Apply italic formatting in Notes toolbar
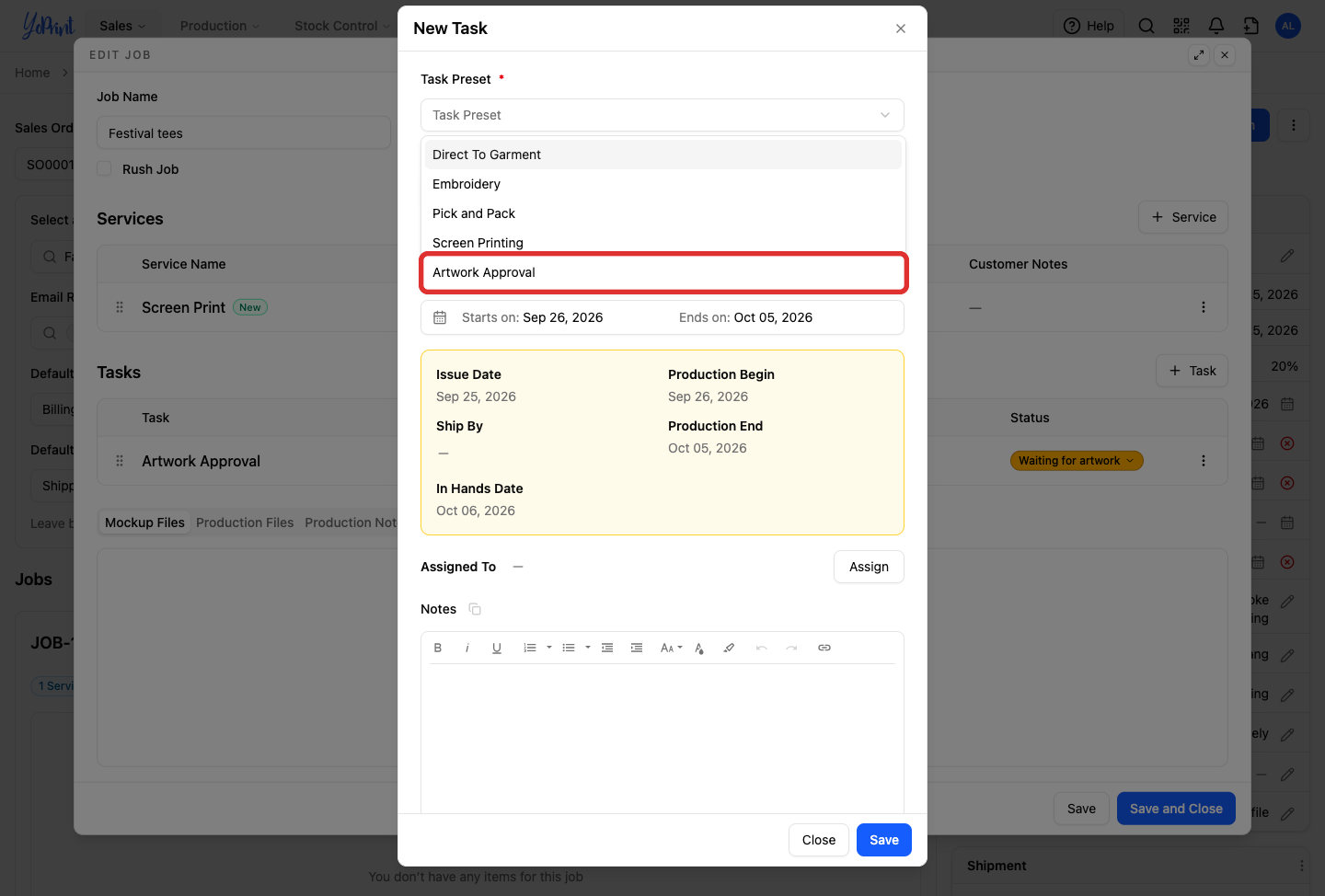 (467, 648)
